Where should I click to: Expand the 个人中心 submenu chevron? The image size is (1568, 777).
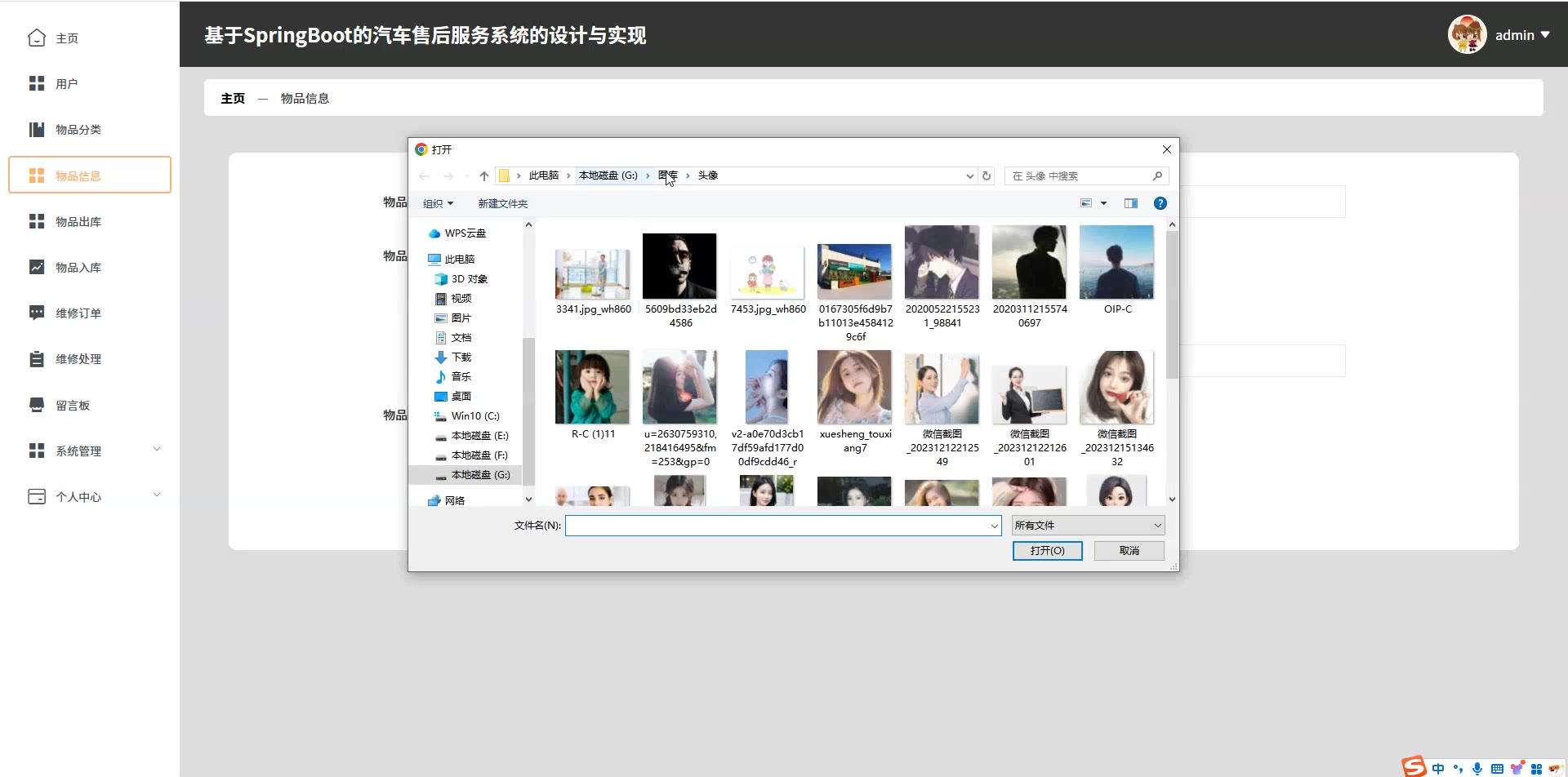[157, 495]
